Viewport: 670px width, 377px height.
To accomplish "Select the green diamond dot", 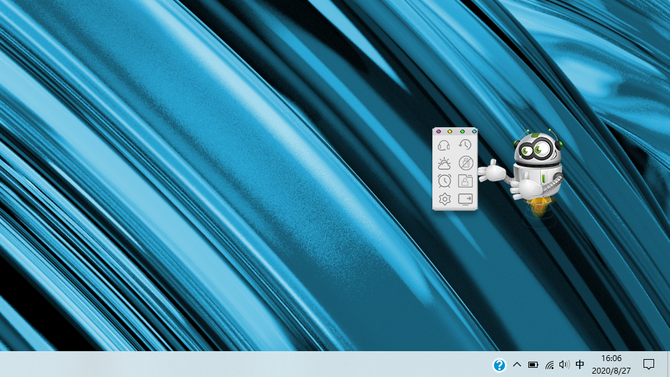I will [462, 131].
